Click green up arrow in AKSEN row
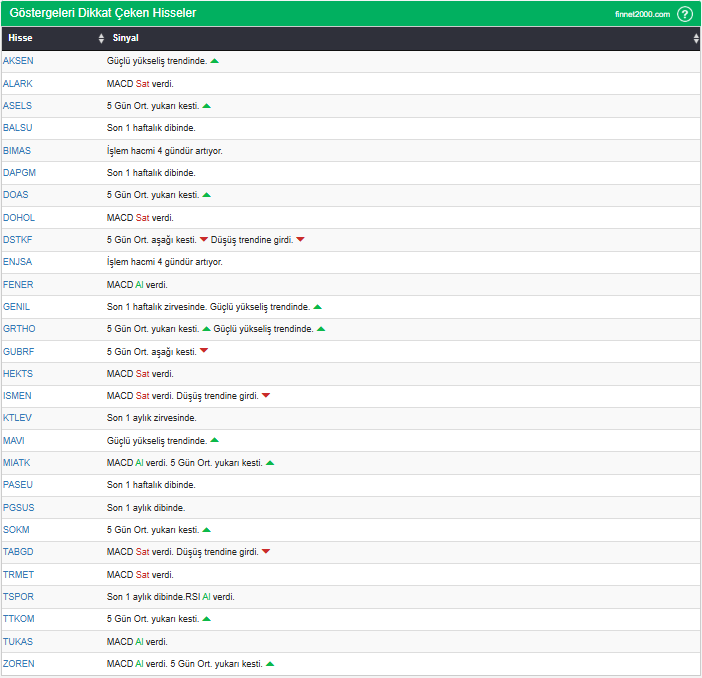 [215, 61]
